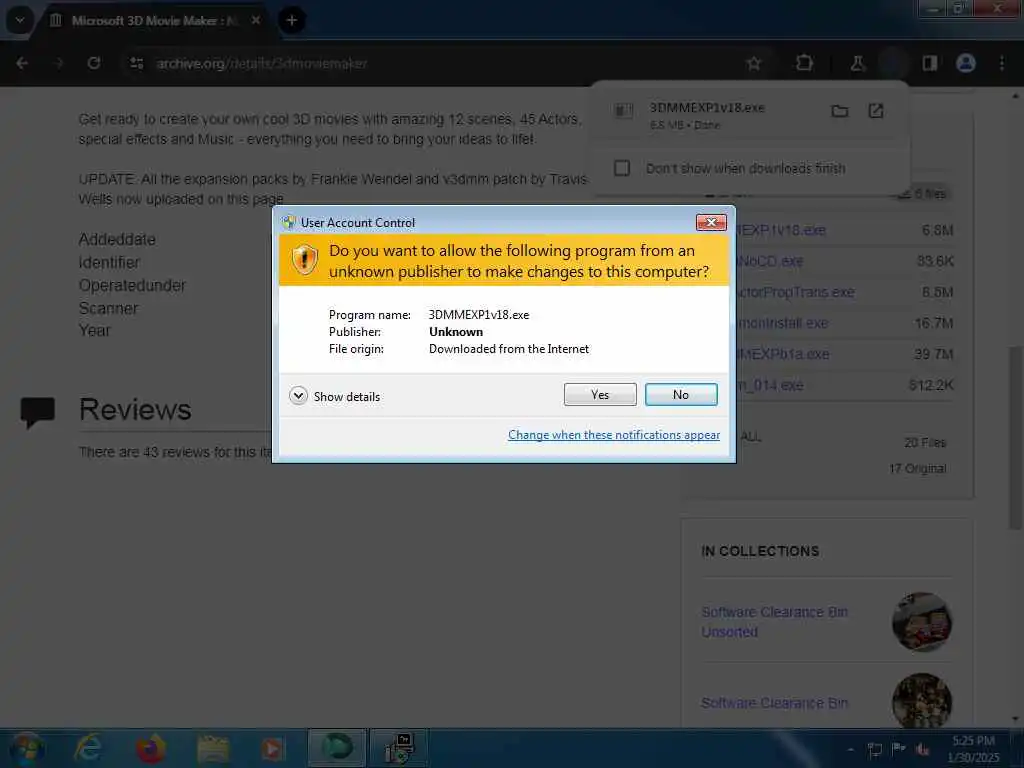Click the _014.exe 512.2K file link

tap(770, 385)
